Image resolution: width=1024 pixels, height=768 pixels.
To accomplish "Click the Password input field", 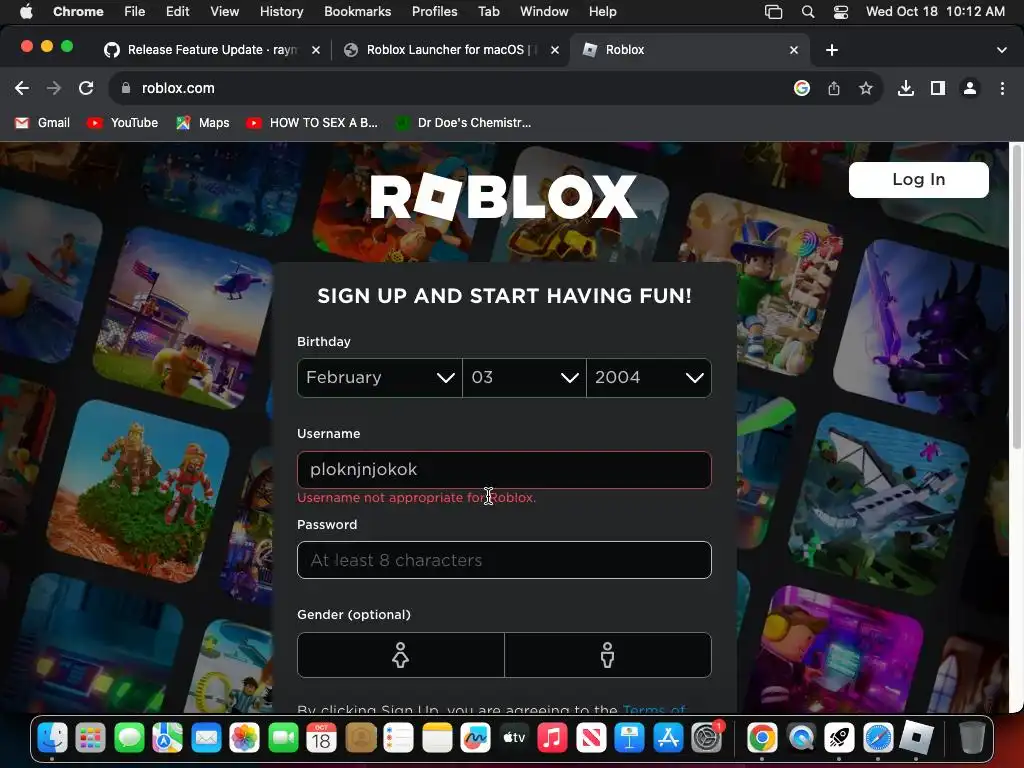I will point(504,560).
